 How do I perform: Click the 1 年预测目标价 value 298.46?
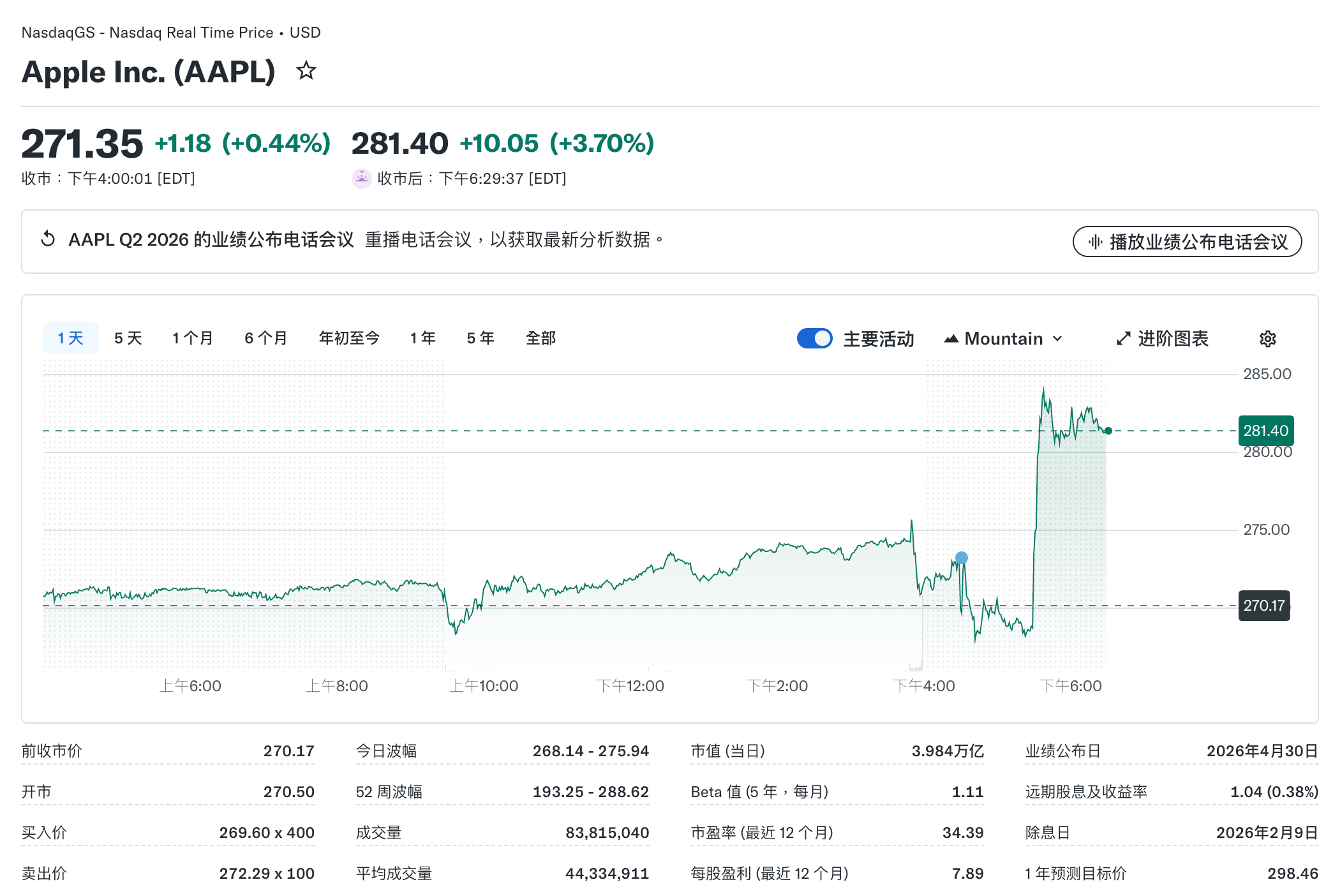pos(1293,874)
